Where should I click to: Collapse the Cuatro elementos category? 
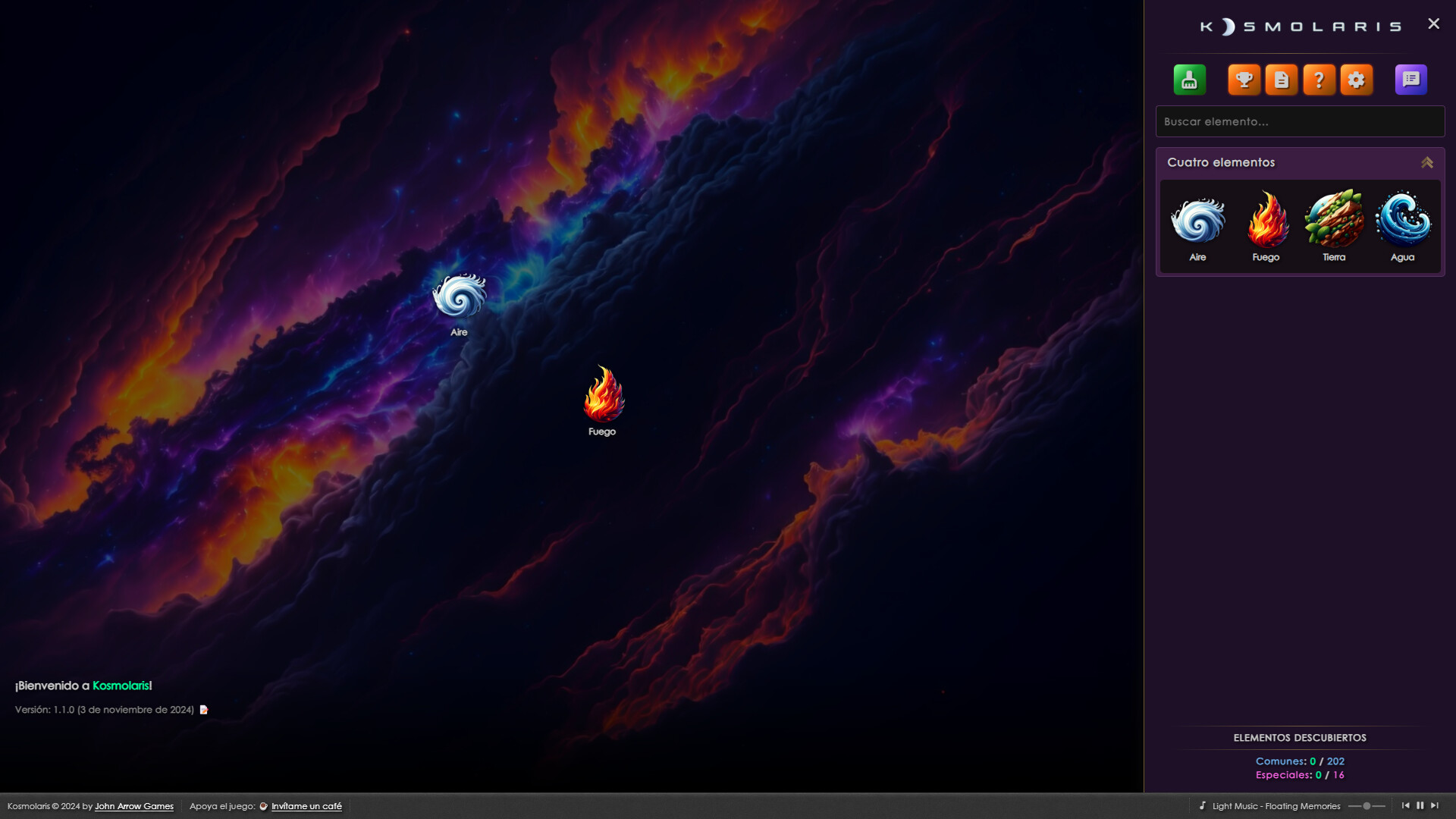pyautogui.click(x=1426, y=162)
